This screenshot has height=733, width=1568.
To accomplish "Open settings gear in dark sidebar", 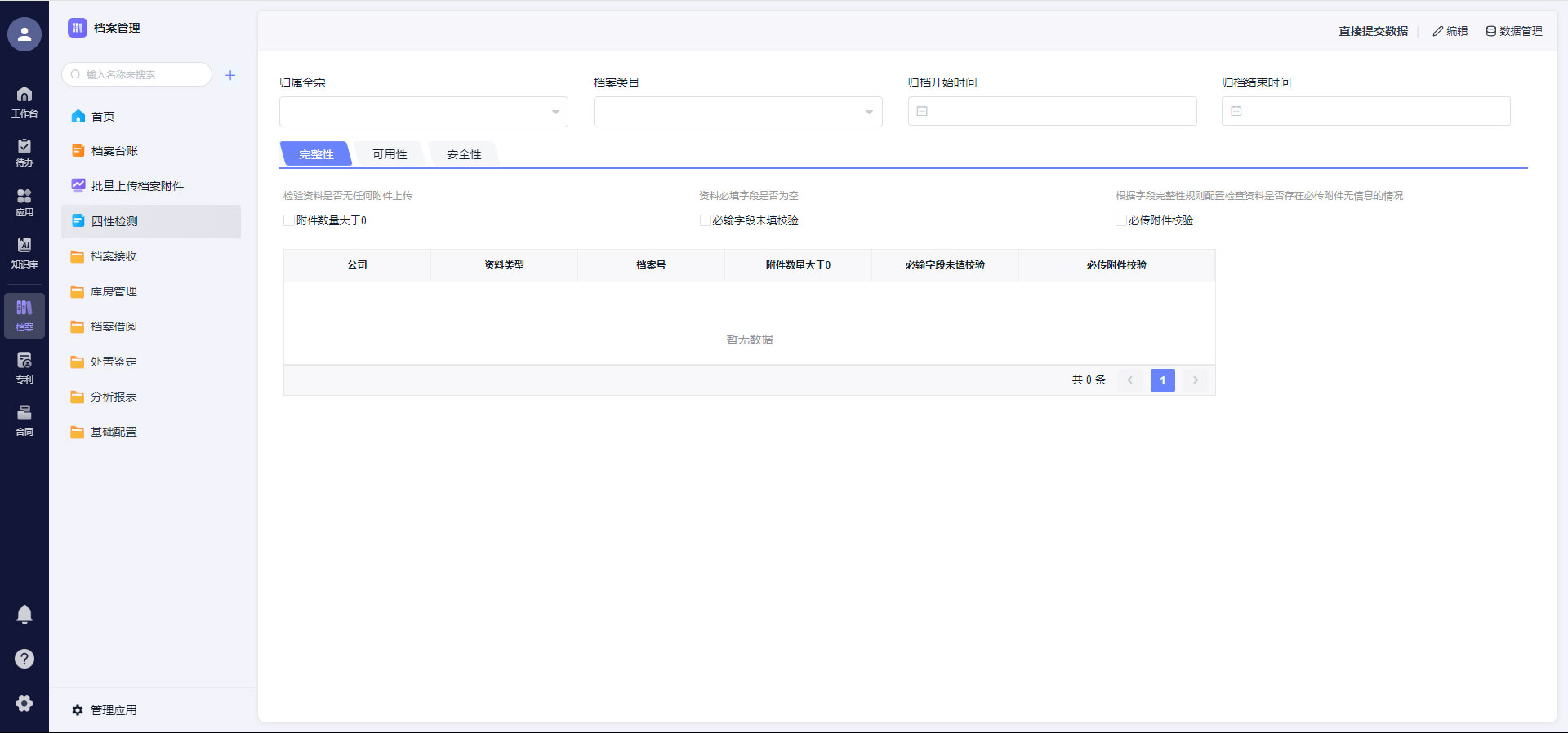I will 24,703.
